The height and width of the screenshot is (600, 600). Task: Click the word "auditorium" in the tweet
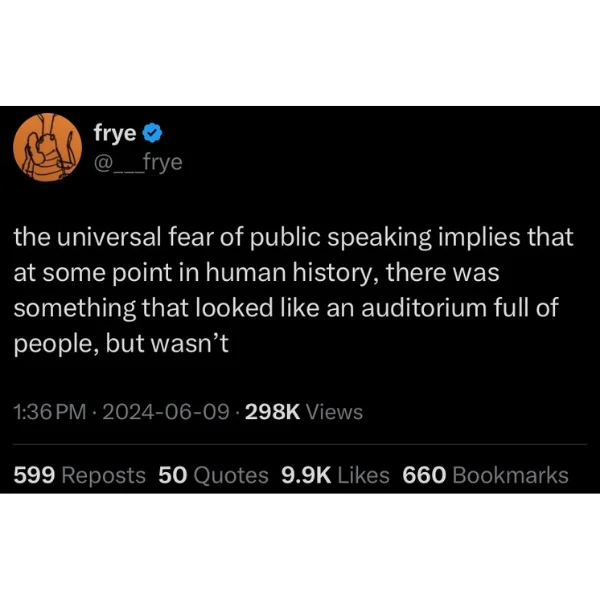pyautogui.click(x=424, y=308)
